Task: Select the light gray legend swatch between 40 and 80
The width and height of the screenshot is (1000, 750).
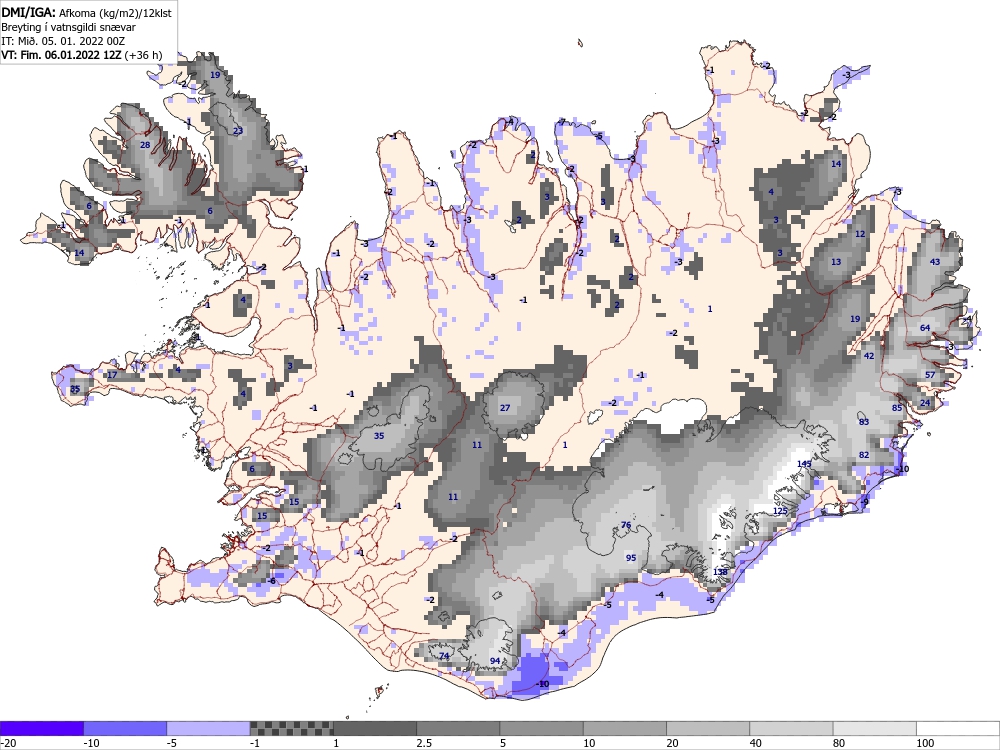Action: pyautogui.click(x=791, y=728)
